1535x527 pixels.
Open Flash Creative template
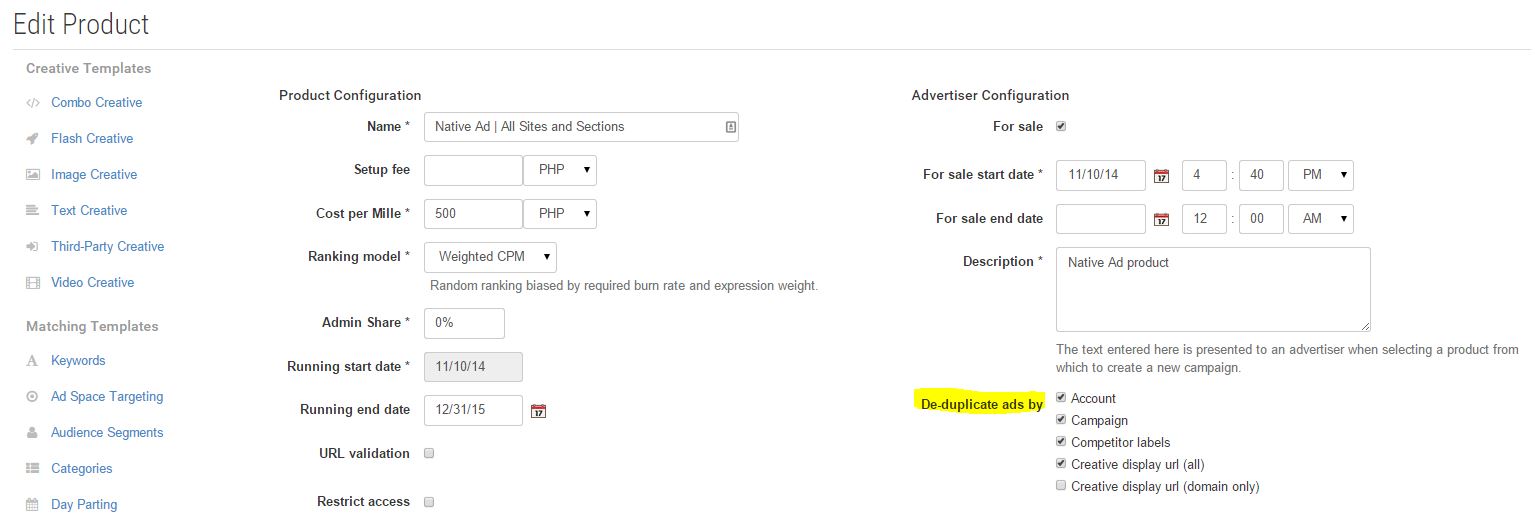pos(92,138)
